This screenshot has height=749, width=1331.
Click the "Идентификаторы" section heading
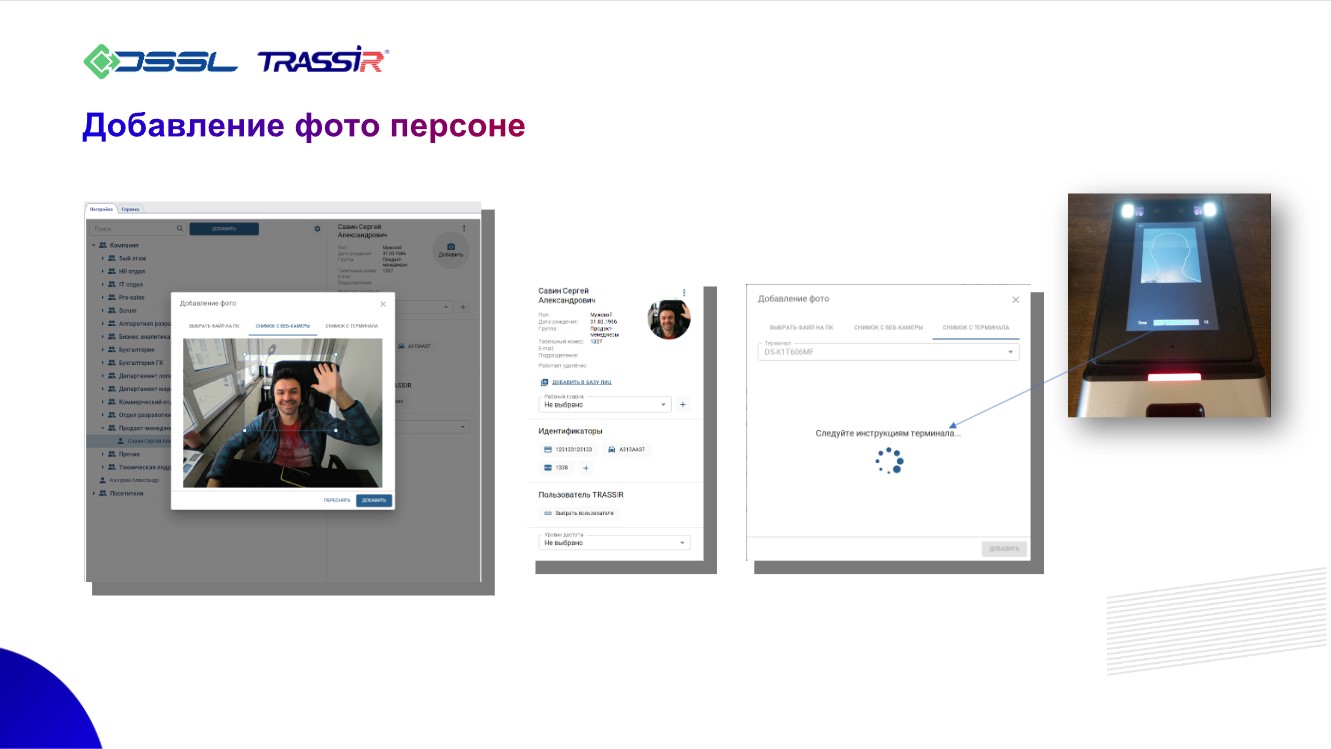pyautogui.click(x=570, y=431)
